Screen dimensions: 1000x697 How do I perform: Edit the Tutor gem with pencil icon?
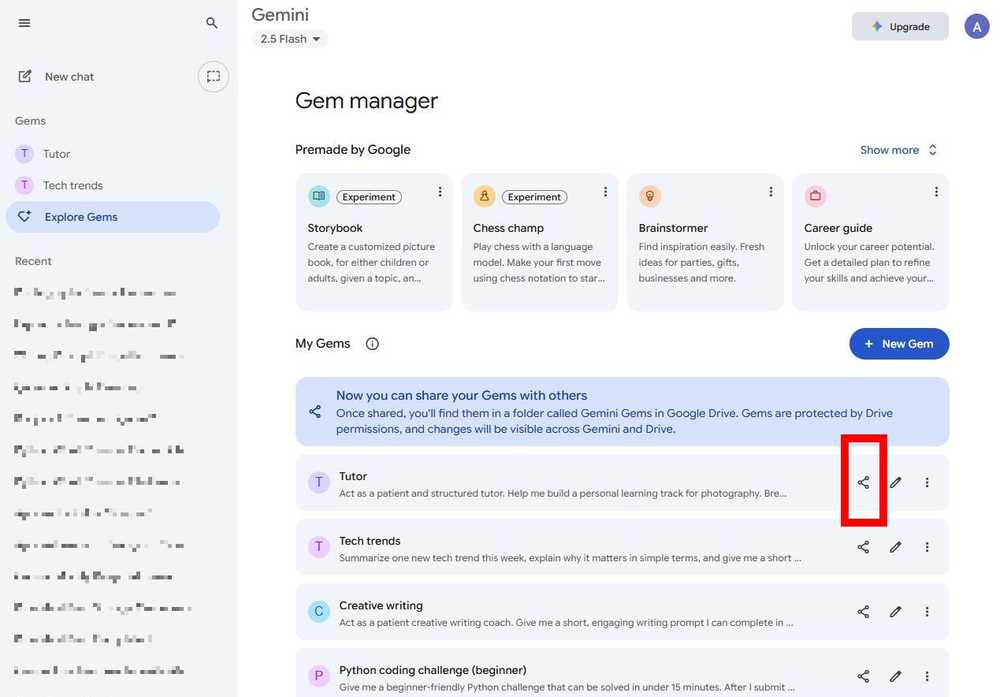point(895,483)
